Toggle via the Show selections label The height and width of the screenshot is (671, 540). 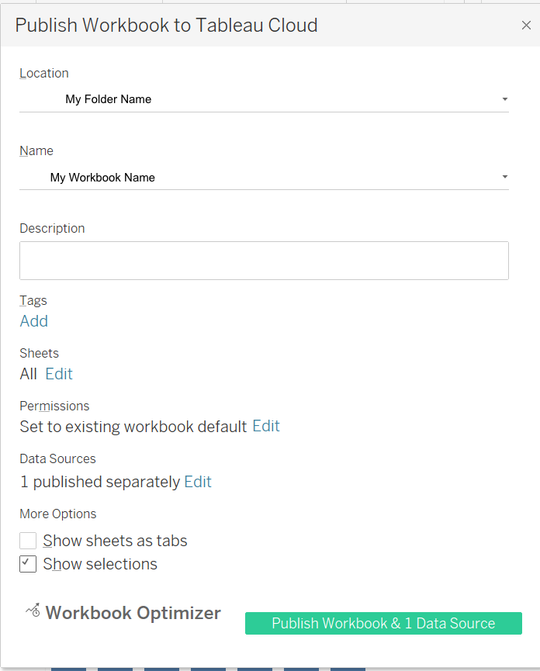100,564
